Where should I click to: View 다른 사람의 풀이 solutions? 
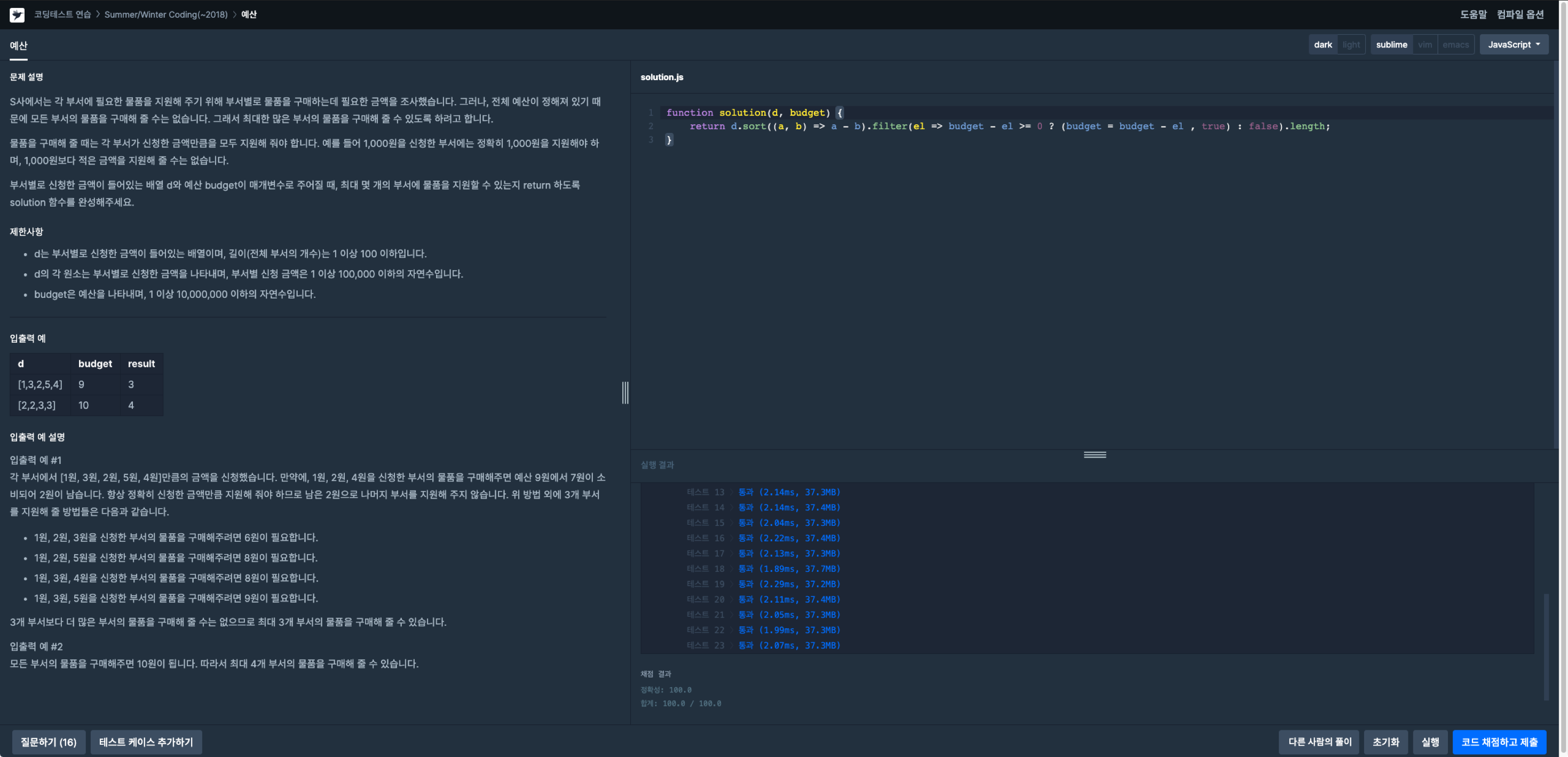point(1319,742)
